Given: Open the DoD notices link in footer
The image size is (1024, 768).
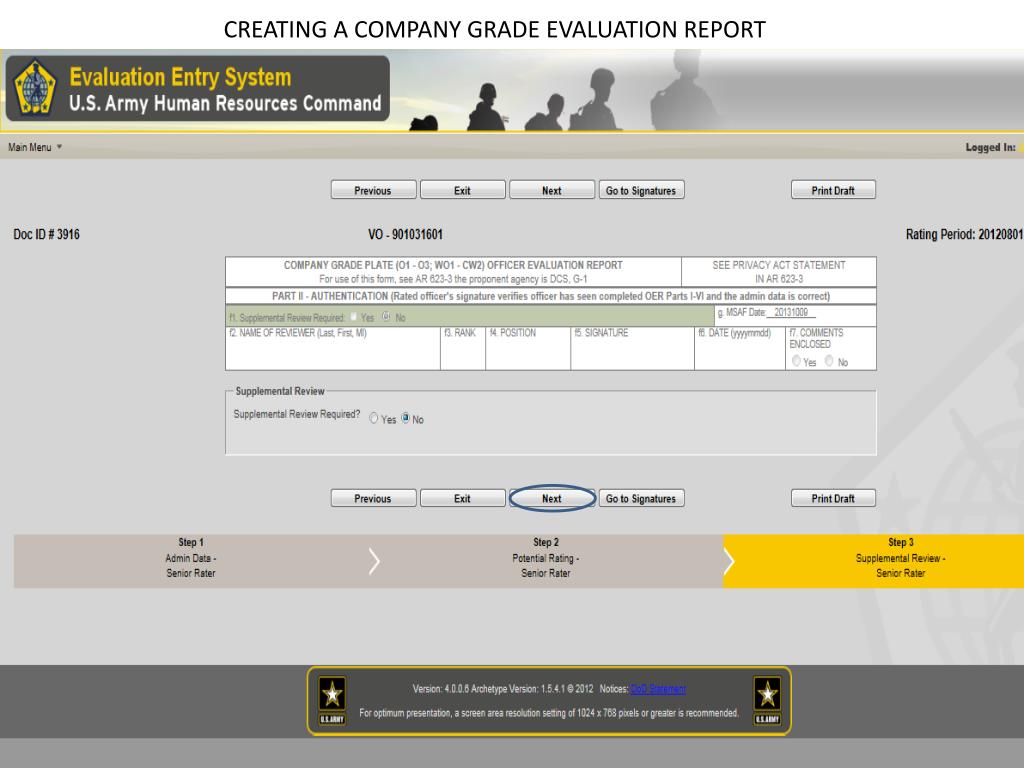Looking at the screenshot, I should click(658, 689).
